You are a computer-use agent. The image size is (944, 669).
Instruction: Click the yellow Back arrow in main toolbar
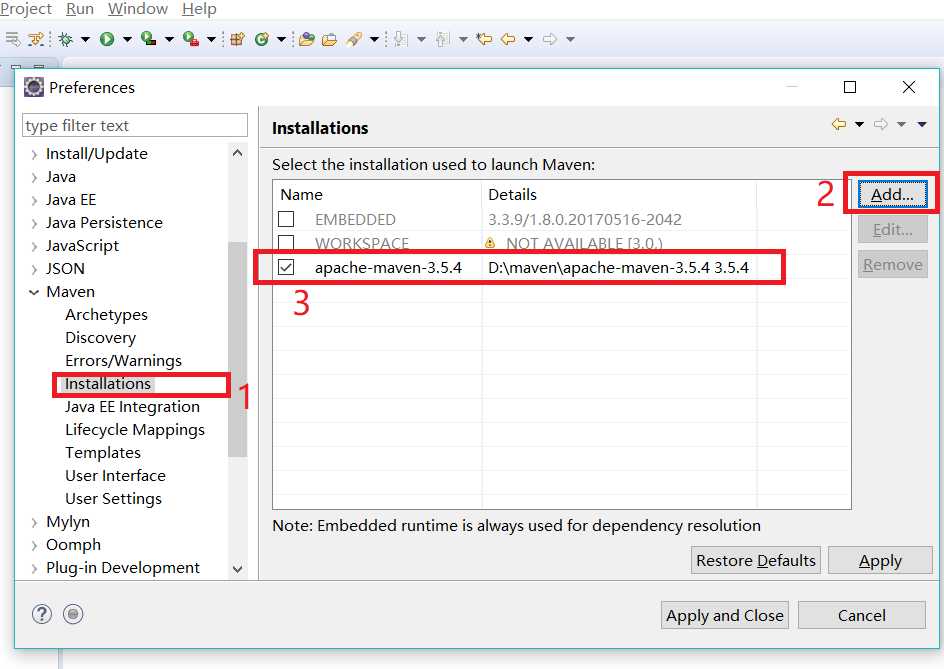509,39
